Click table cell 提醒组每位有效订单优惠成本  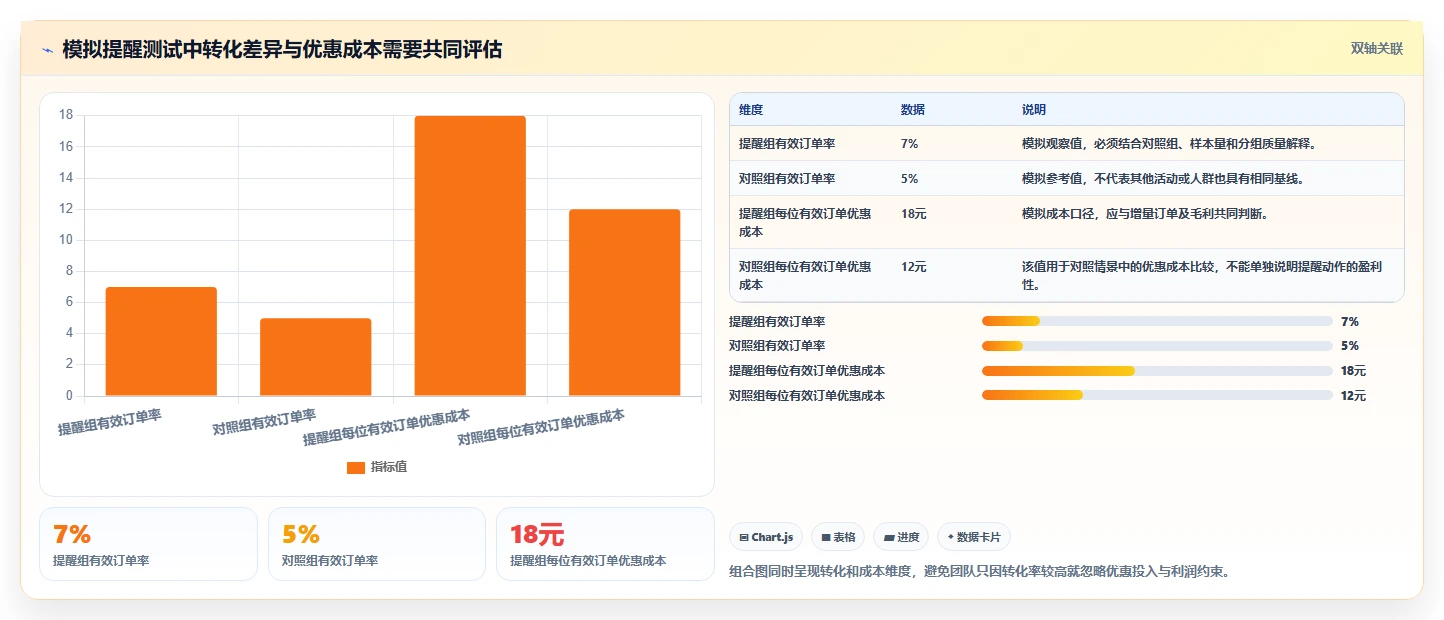pos(805,222)
